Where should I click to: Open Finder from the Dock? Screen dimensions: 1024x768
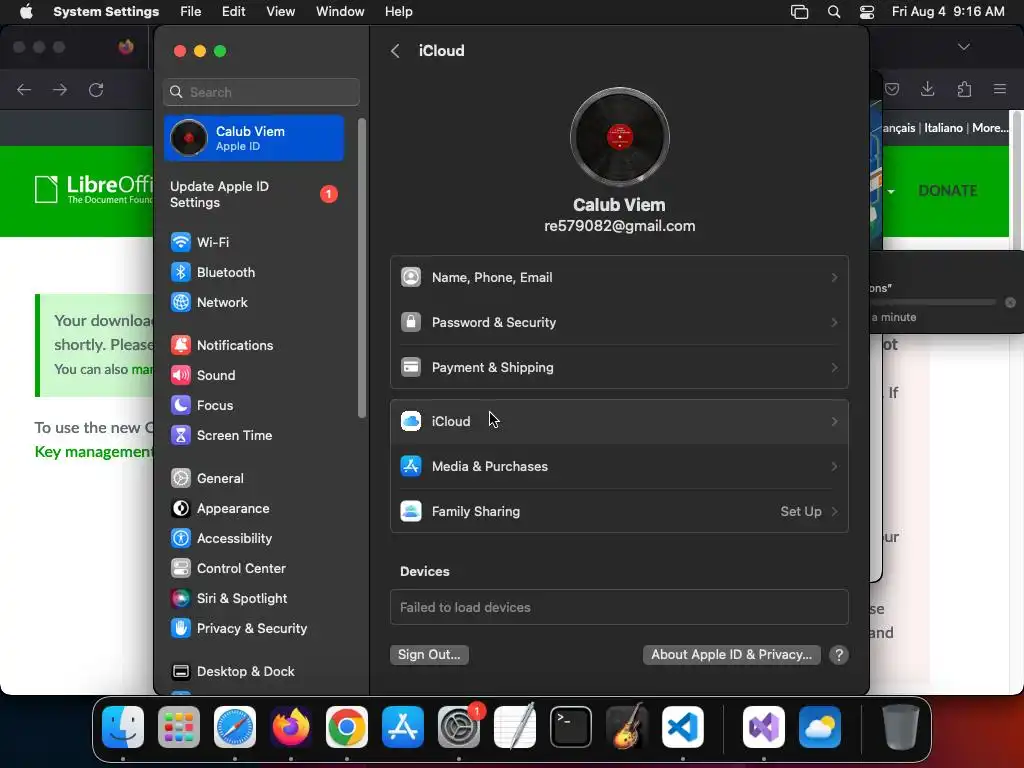[x=123, y=727]
